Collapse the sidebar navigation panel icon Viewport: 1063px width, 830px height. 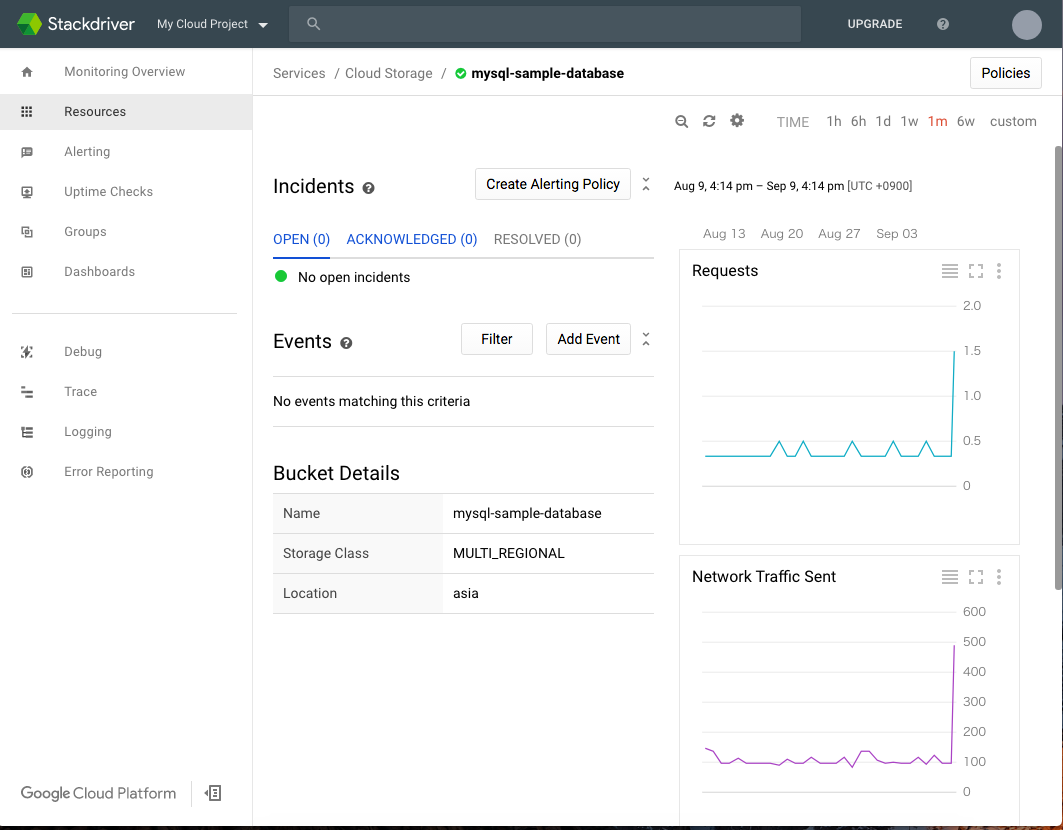click(x=213, y=793)
